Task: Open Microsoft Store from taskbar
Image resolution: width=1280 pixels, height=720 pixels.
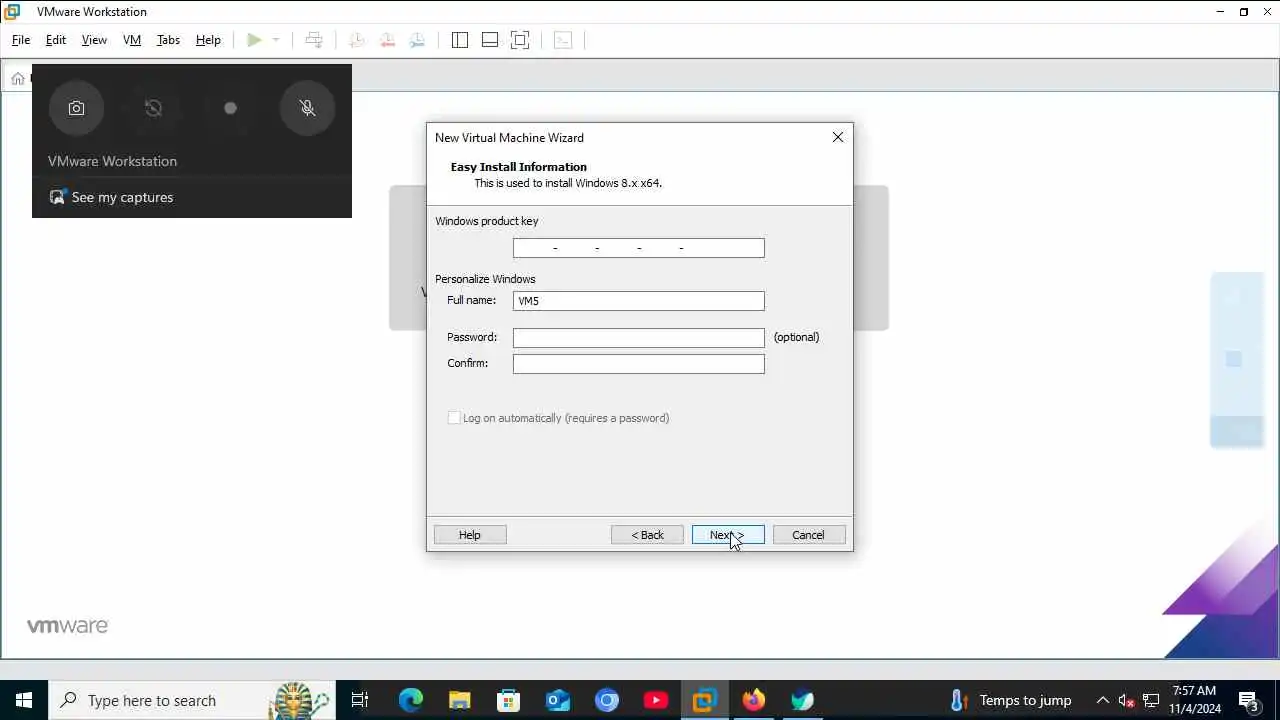Action: 508,700
